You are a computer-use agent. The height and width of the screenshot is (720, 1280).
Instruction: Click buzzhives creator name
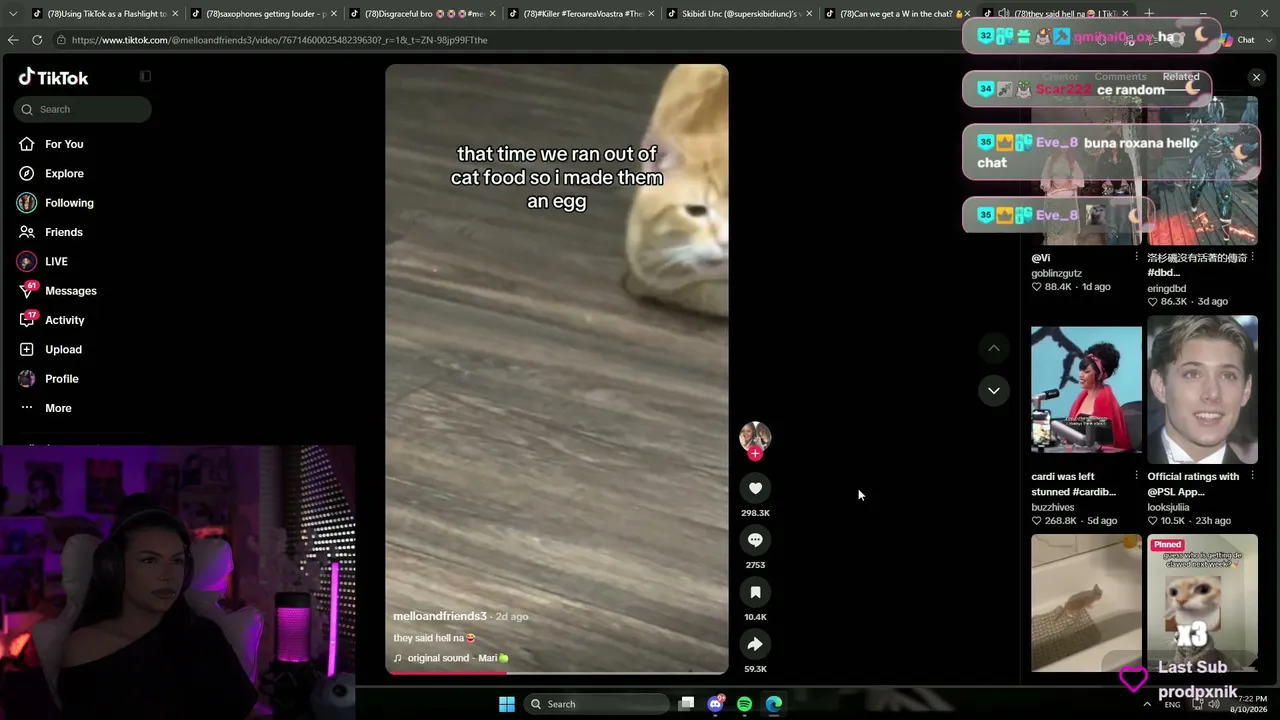point(1052,507)
